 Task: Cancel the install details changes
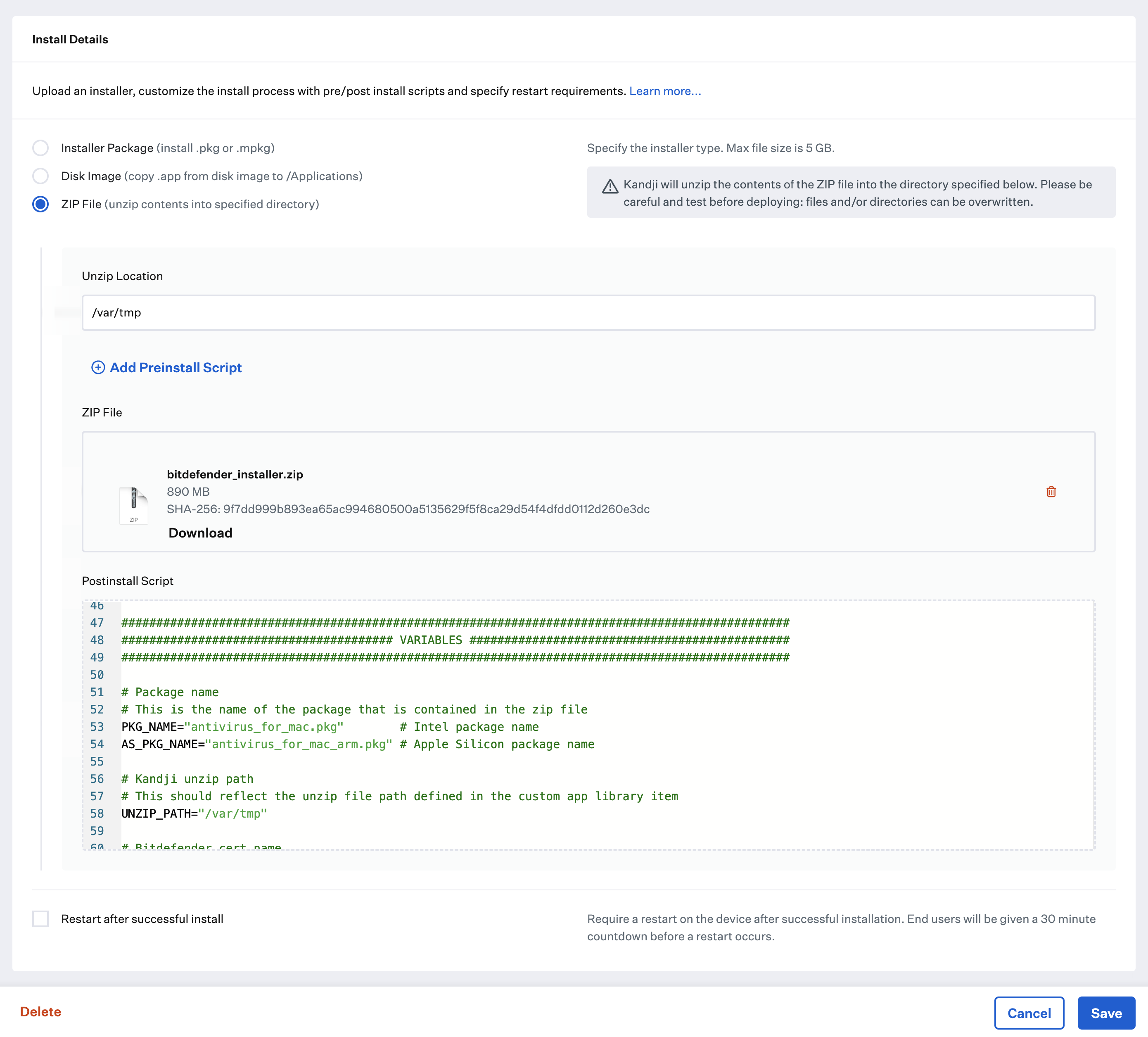[x=1029, y=1013]
